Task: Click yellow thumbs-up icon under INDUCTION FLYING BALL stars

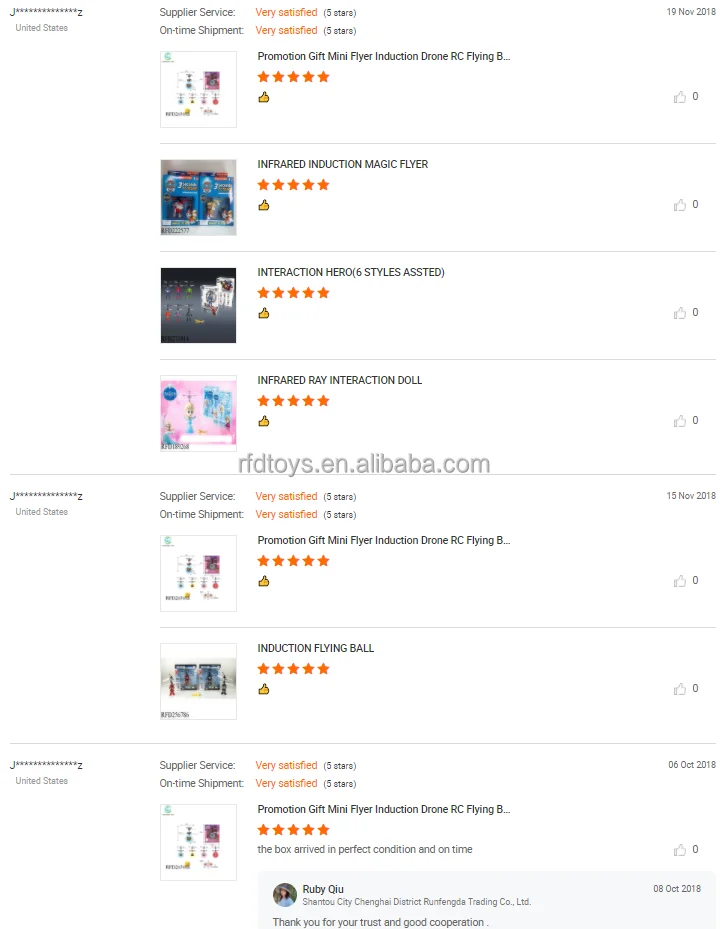Action: click(264, 689)
